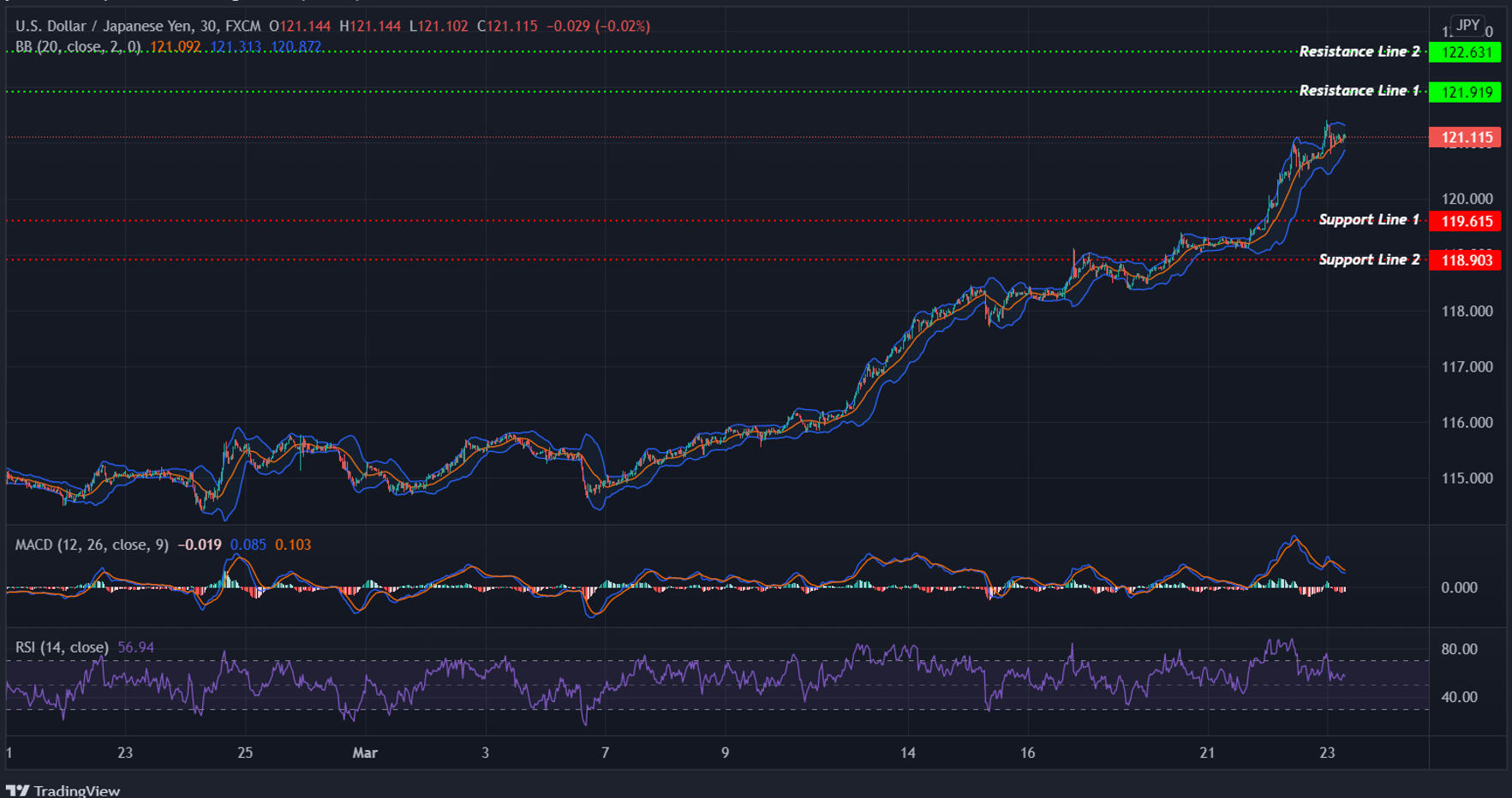The width and height of the screenshot is (1512, 798).
Task: Toggle the JPY currency unit on price scale
Action: 1467,26
